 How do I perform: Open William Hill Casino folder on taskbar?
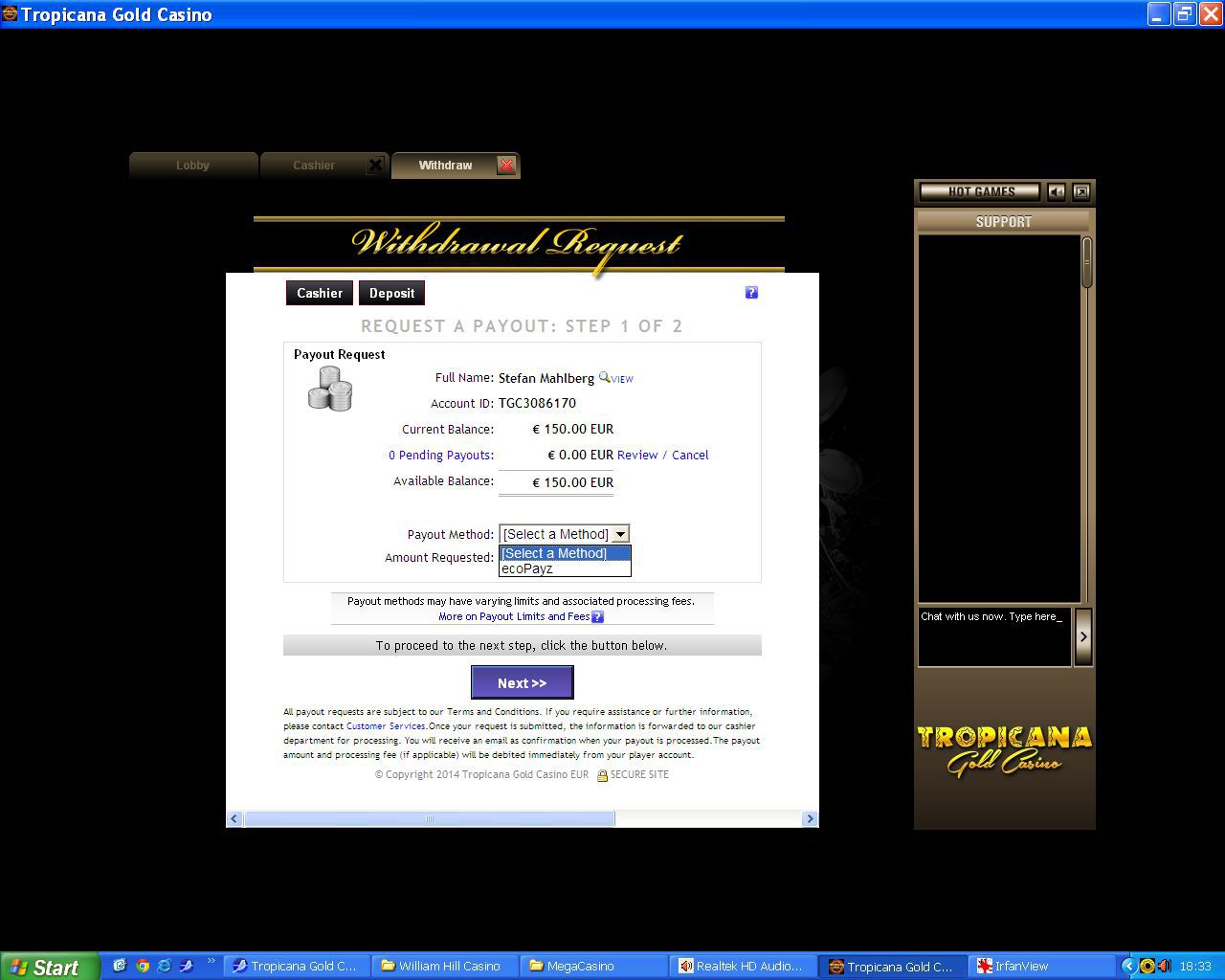447,967
